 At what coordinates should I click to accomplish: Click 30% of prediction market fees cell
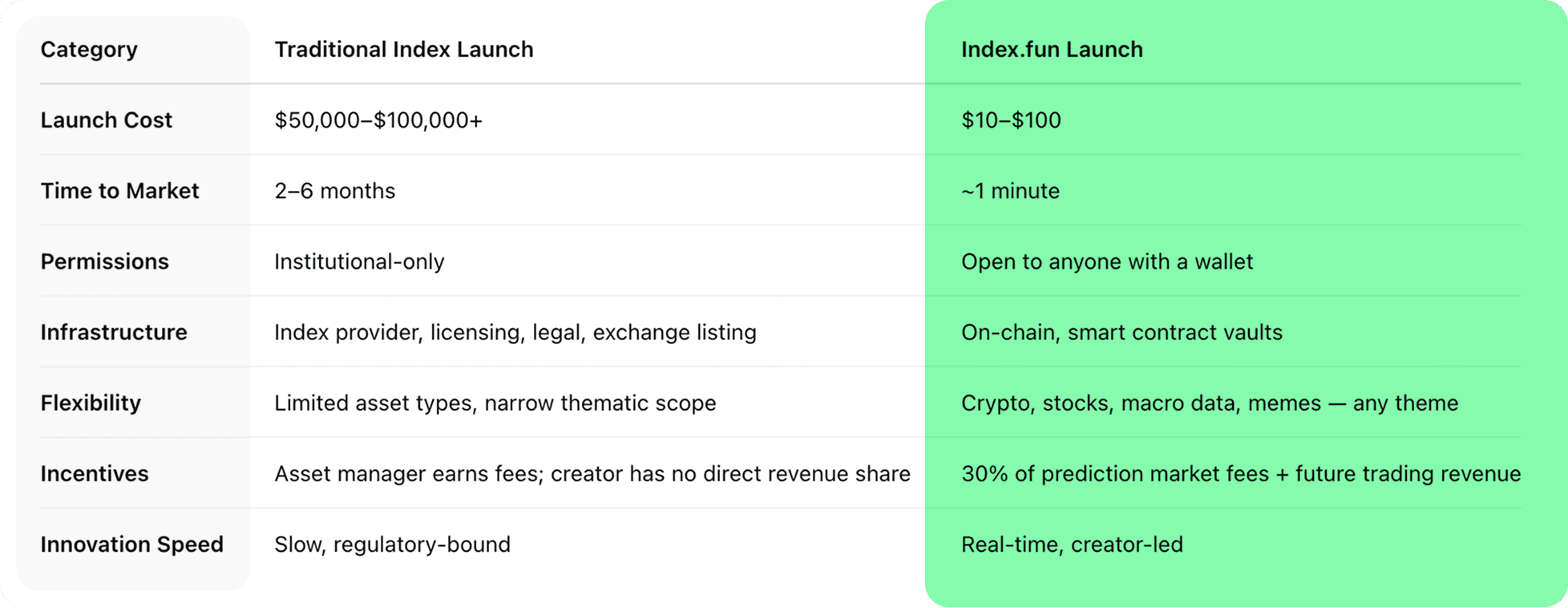[1241, 473]
